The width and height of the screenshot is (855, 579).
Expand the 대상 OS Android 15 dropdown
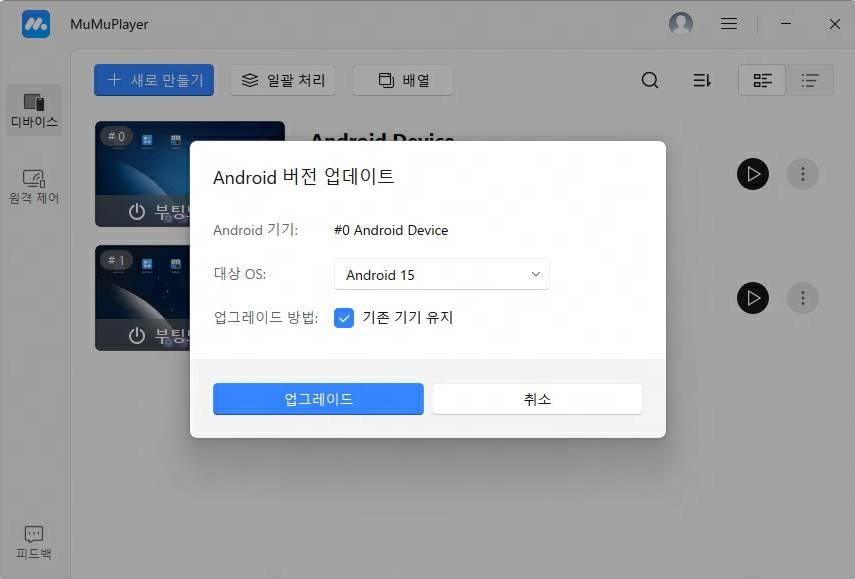pyautogui.click(x=442, y=274)
